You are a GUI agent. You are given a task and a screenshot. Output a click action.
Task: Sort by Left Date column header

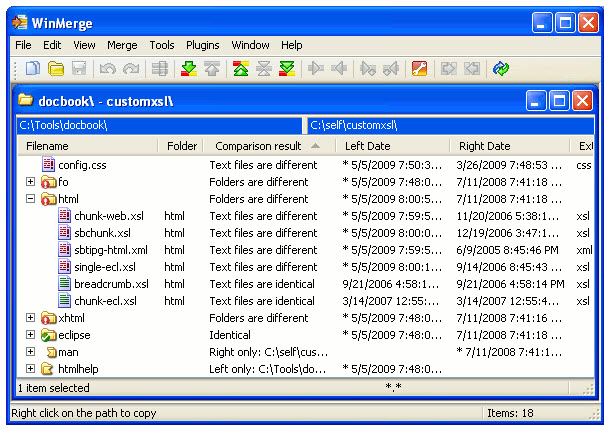[393, 146]
